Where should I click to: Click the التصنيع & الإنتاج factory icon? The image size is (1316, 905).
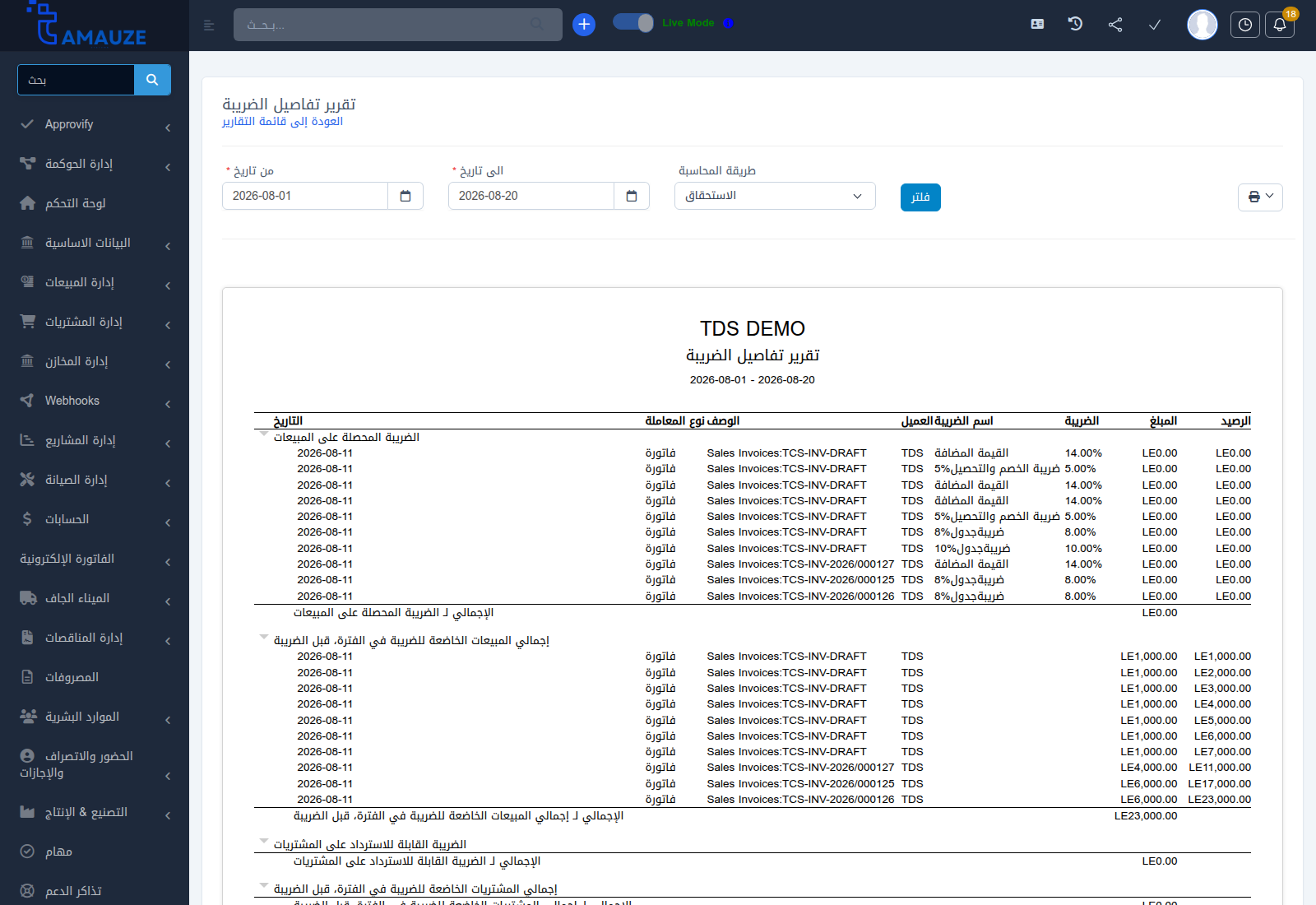[27, 812]
